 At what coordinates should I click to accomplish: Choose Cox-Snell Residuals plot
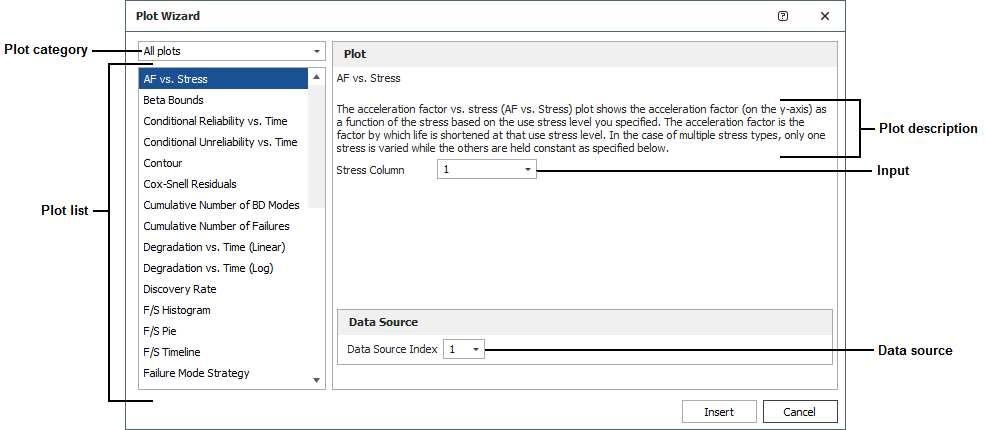pos(190,184)
